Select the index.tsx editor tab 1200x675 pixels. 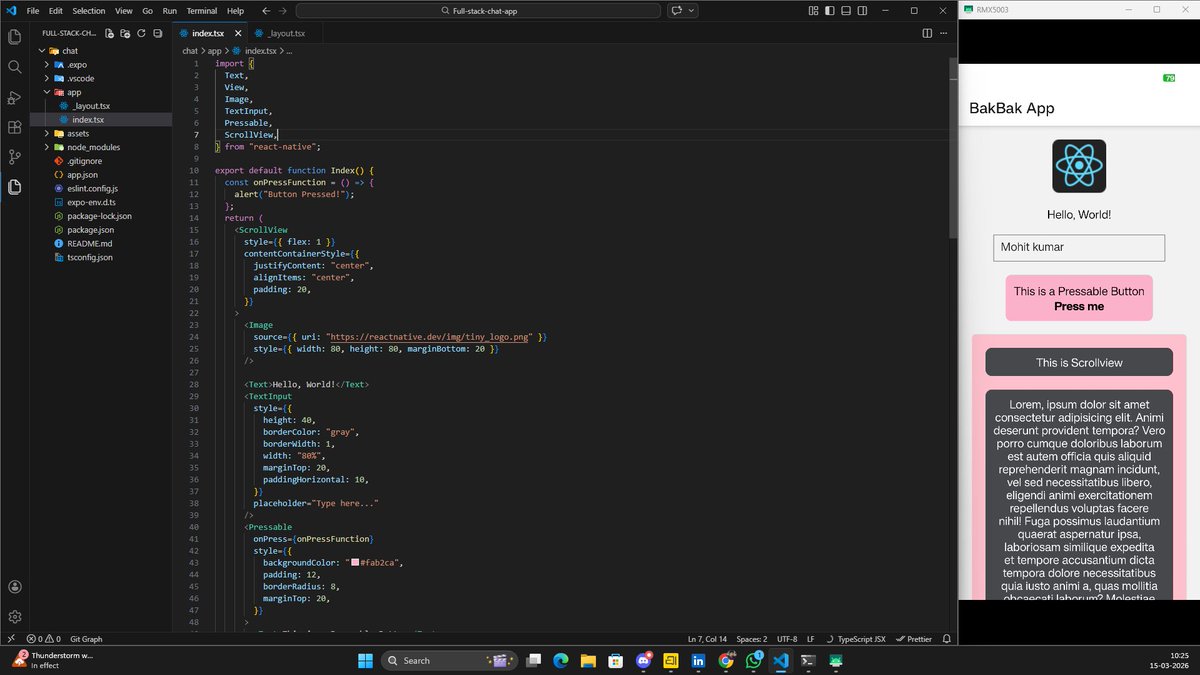pyautogui.click(x=208, y=33)
